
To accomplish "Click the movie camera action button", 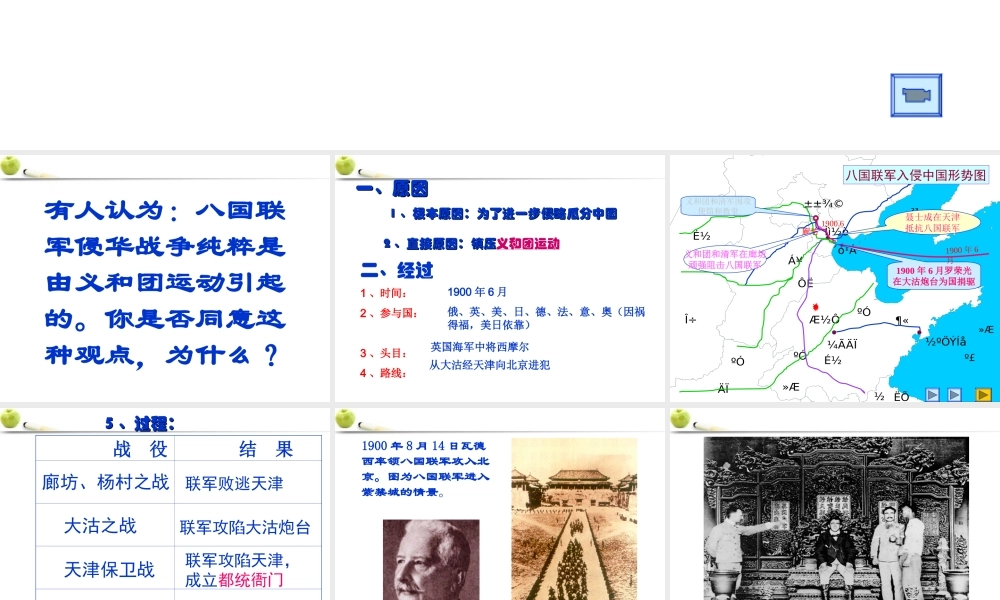I will [x=916, y=95].
